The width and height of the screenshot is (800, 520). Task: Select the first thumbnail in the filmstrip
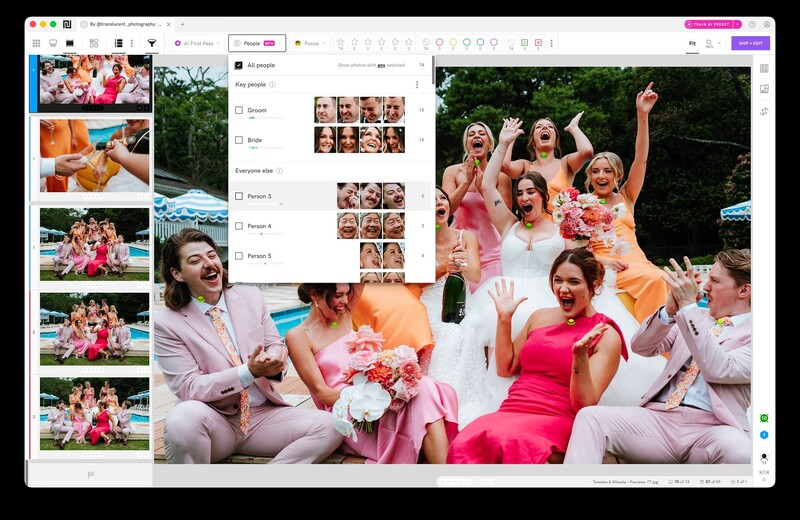click(94, 80)
